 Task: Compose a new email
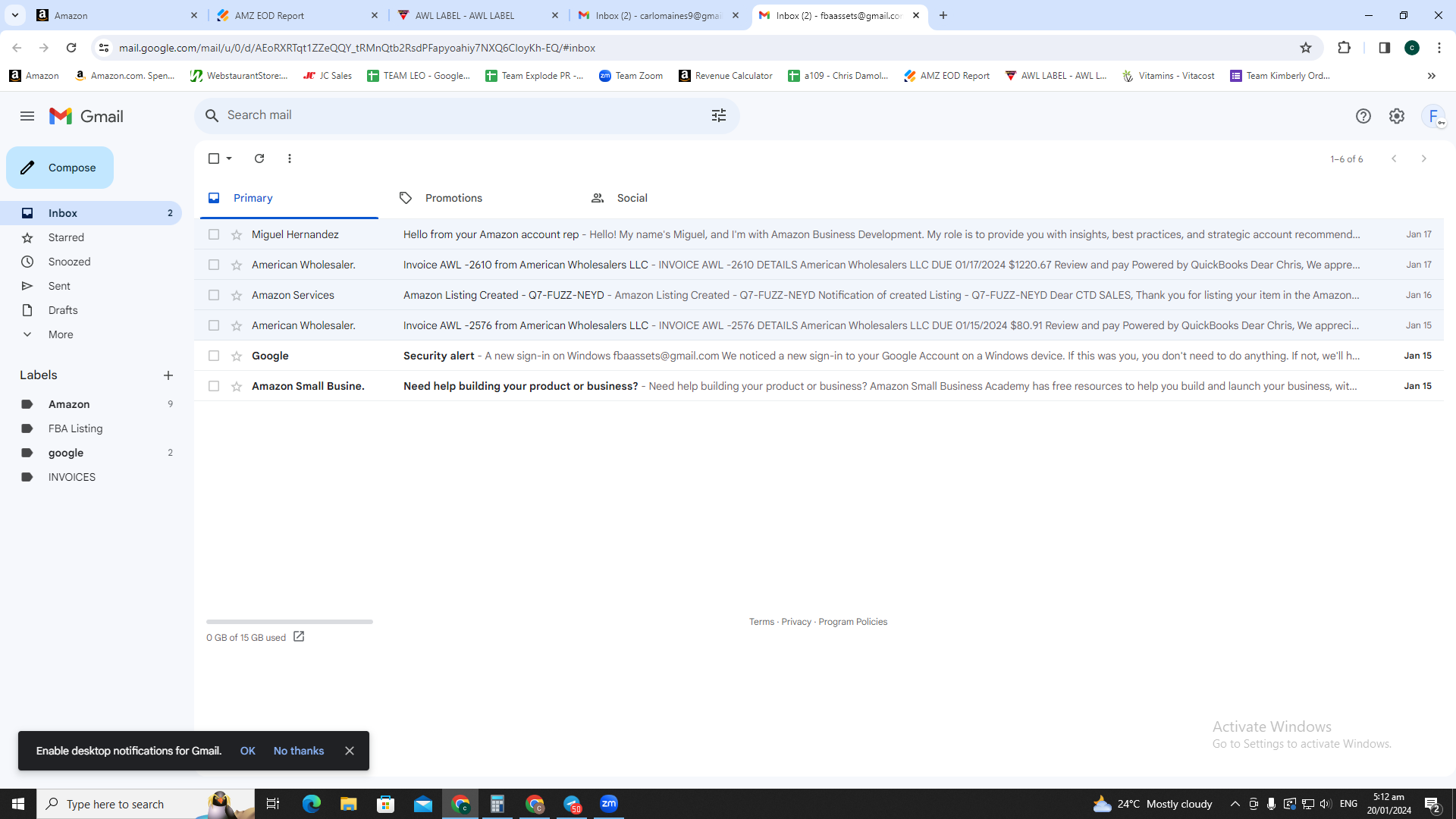click(x=60, y=168)
